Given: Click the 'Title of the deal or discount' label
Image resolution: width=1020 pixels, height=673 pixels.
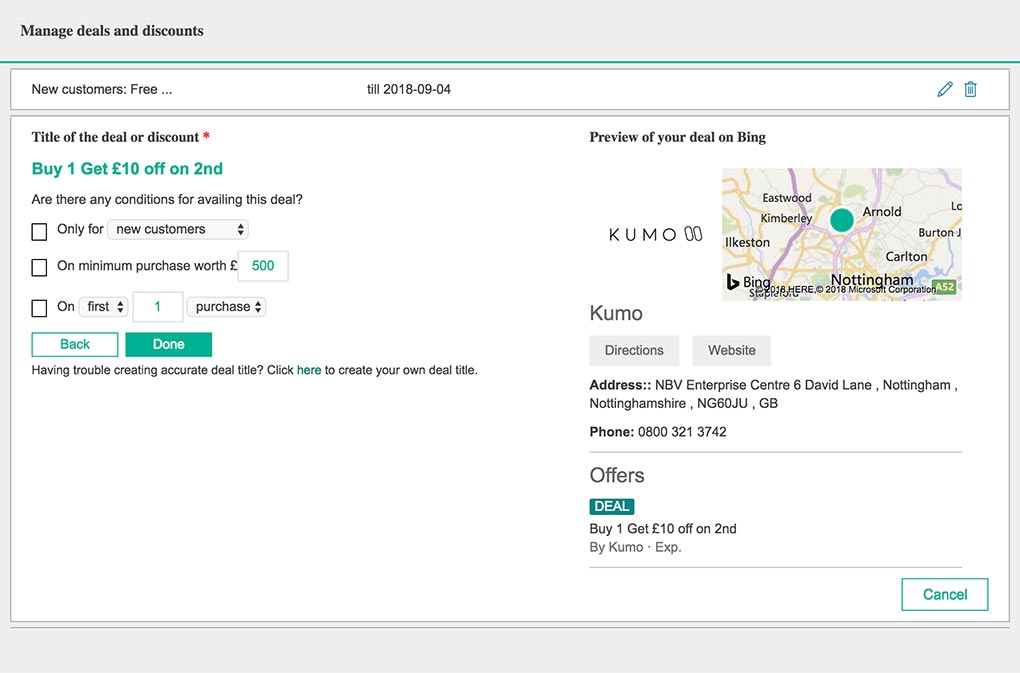Looking at the screenshot, I should click(x=115, y=137).
